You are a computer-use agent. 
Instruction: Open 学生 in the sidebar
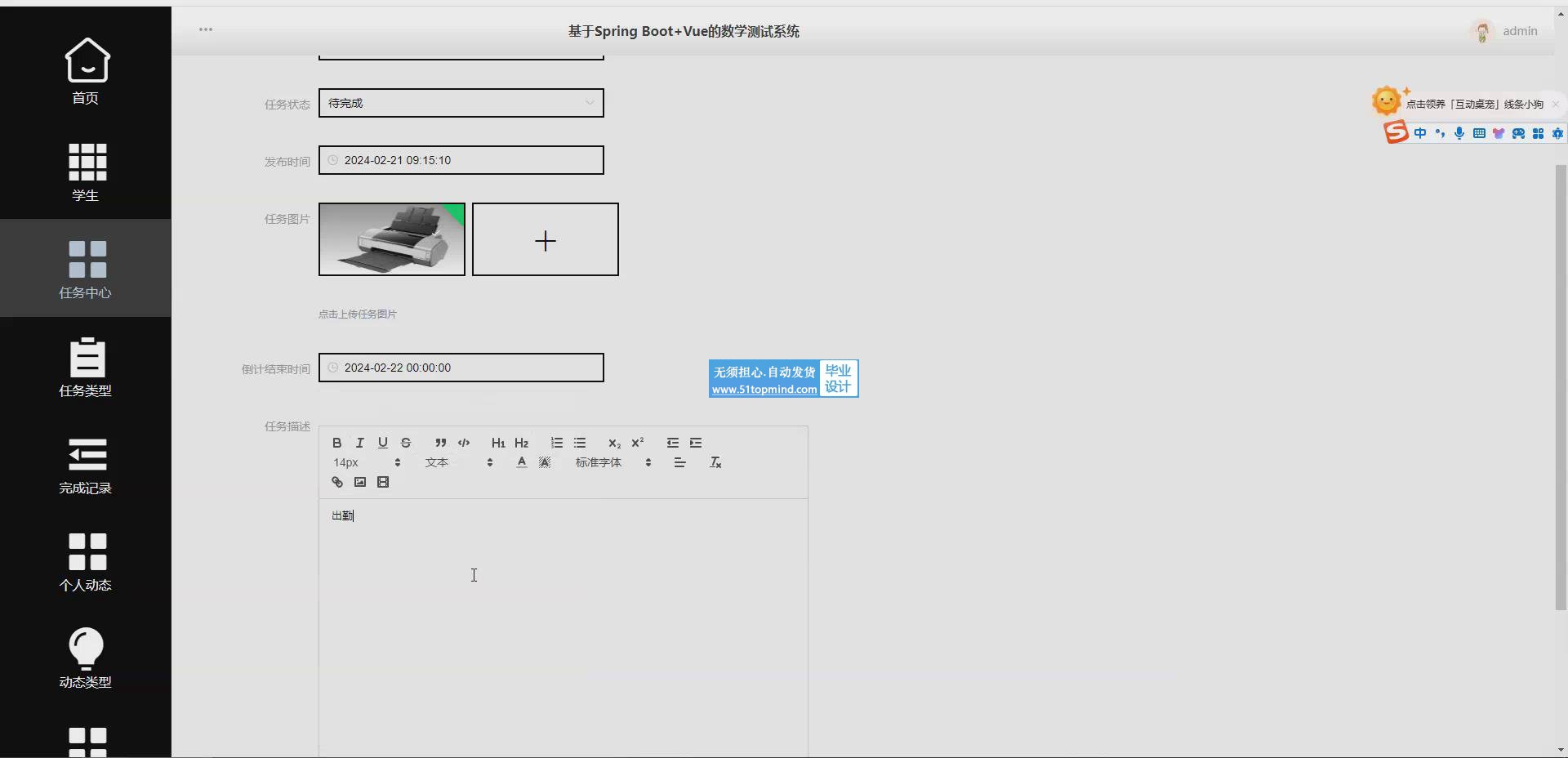click(86, 171)
